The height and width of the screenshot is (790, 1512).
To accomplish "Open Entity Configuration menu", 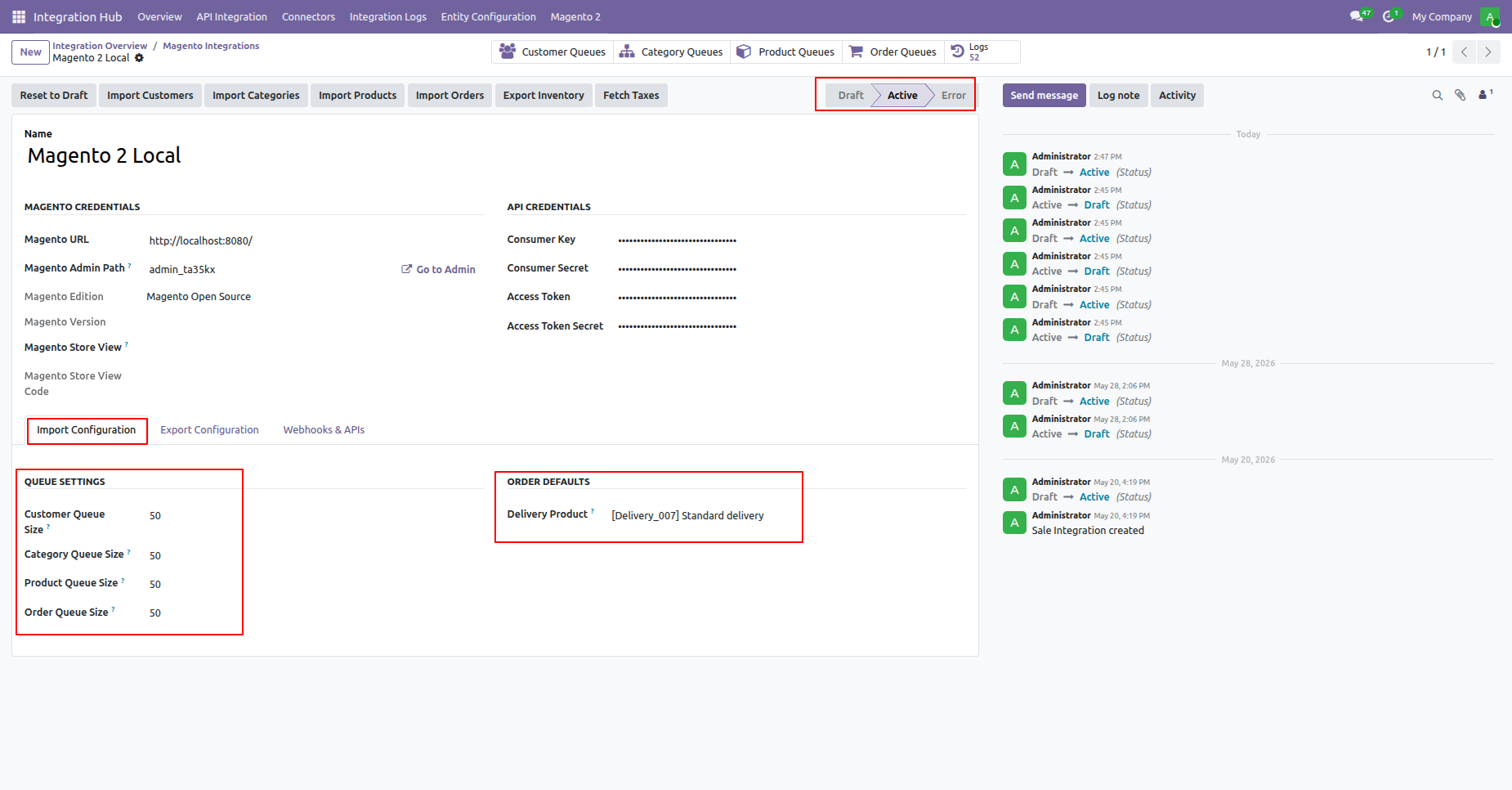I will click(488, 16).
